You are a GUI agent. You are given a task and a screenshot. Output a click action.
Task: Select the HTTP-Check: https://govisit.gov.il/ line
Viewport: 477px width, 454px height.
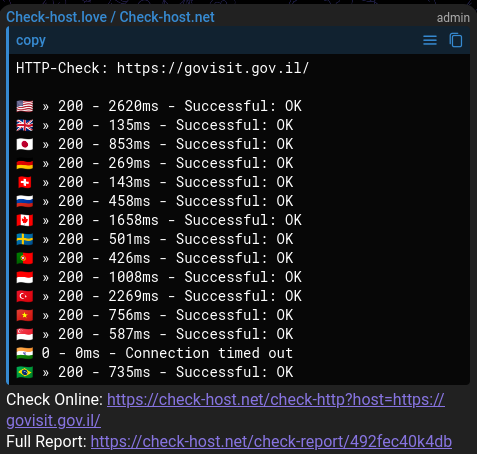tap(162, 68)
